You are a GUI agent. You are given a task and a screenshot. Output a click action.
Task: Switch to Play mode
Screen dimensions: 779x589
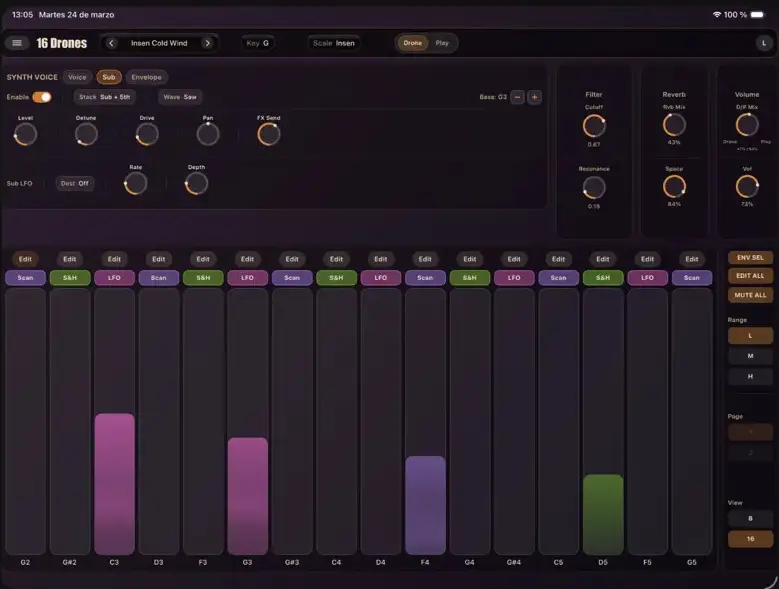442,43
